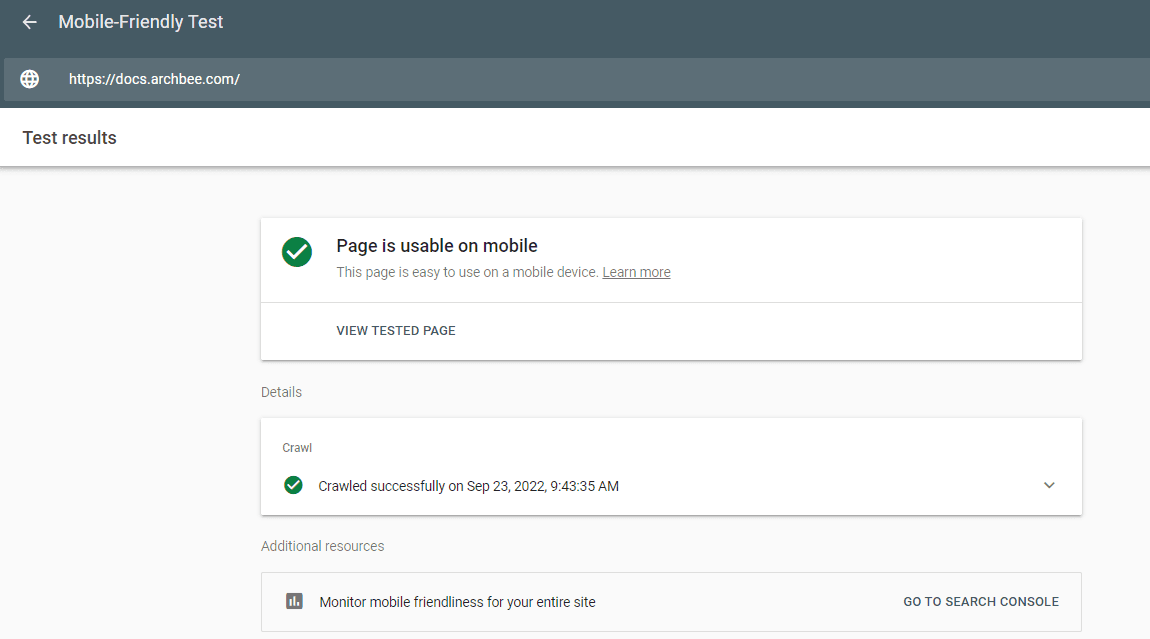Click the Crawled successfully timestamp text

click(468, 486)
